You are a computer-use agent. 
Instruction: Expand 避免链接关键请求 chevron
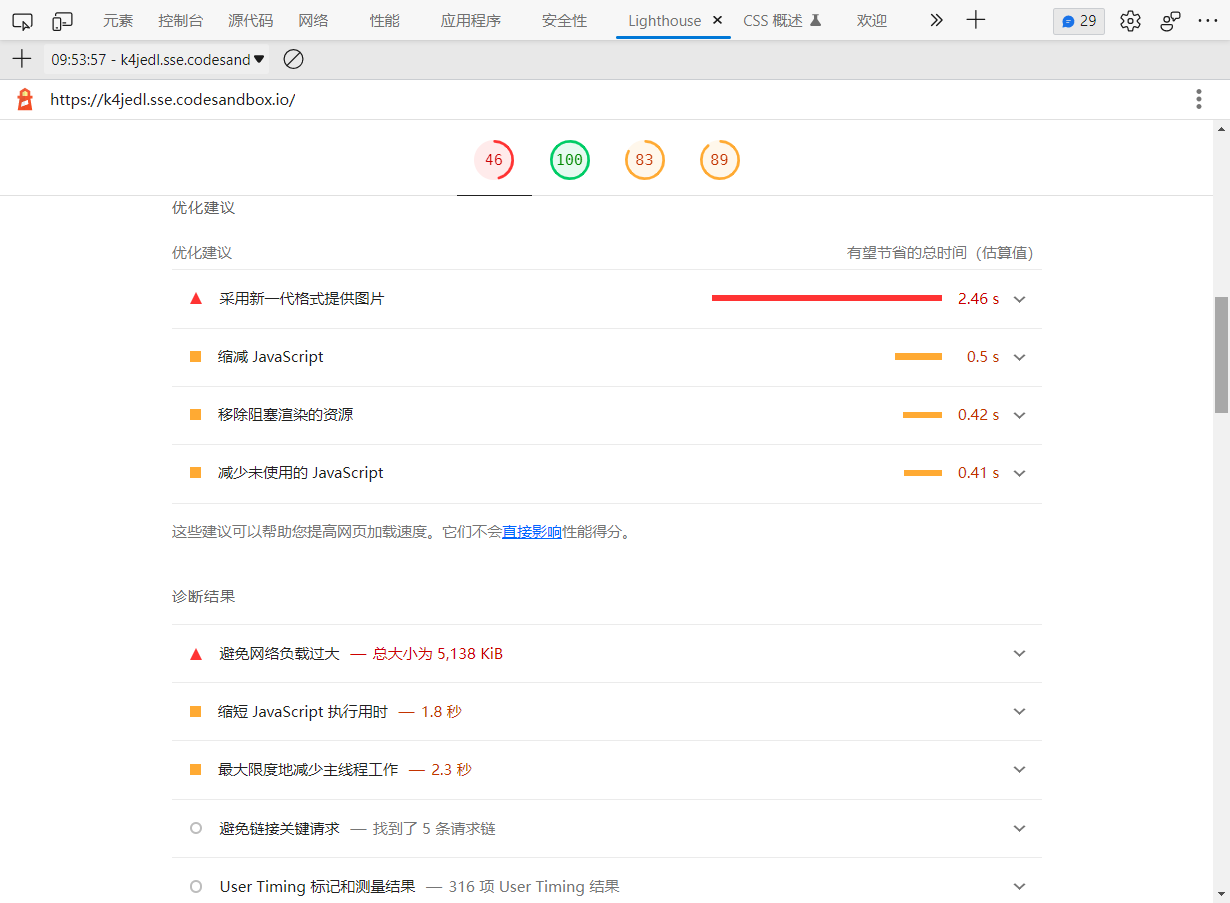point(1020,829)
